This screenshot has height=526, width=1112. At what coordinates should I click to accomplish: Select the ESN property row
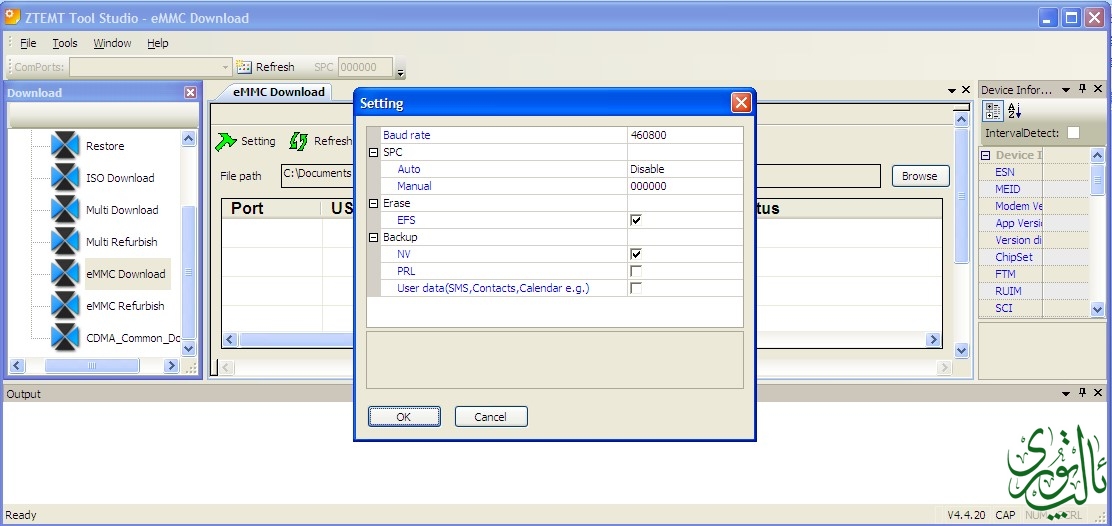click(x=1034, y=172)
